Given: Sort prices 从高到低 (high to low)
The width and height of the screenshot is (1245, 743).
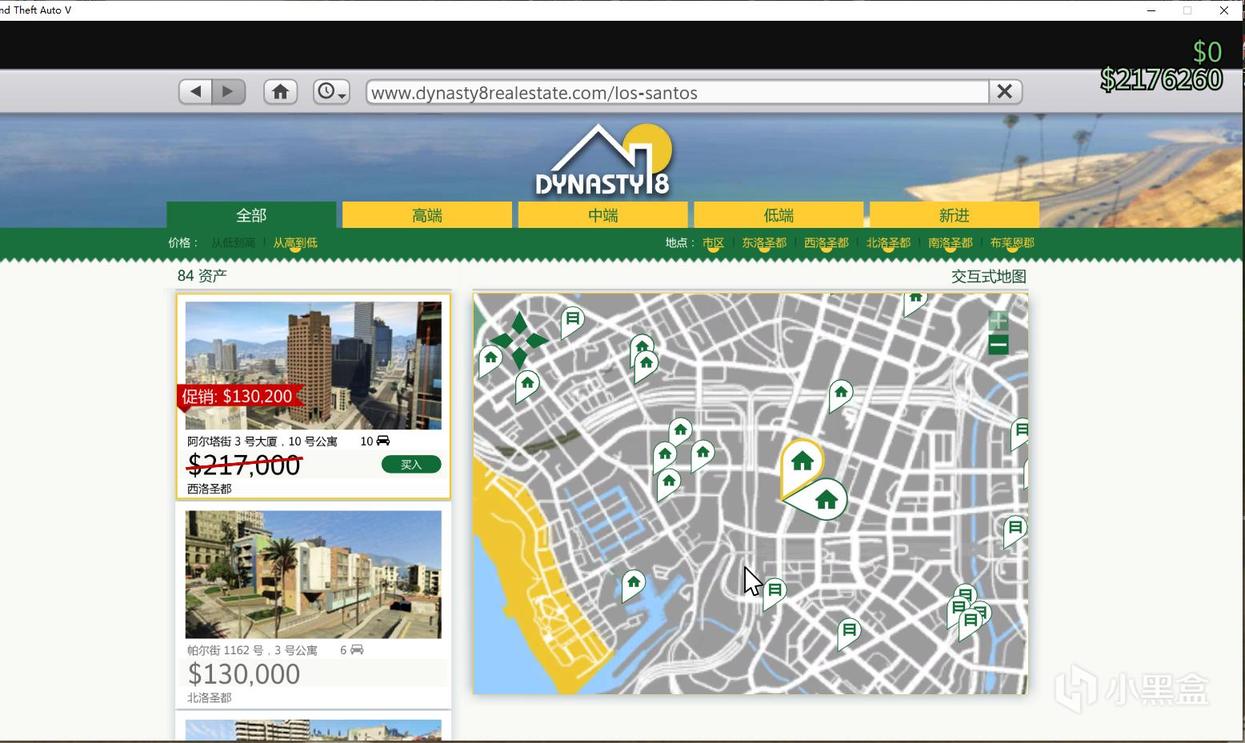Looking at the screenshot, I should point(295,243).
